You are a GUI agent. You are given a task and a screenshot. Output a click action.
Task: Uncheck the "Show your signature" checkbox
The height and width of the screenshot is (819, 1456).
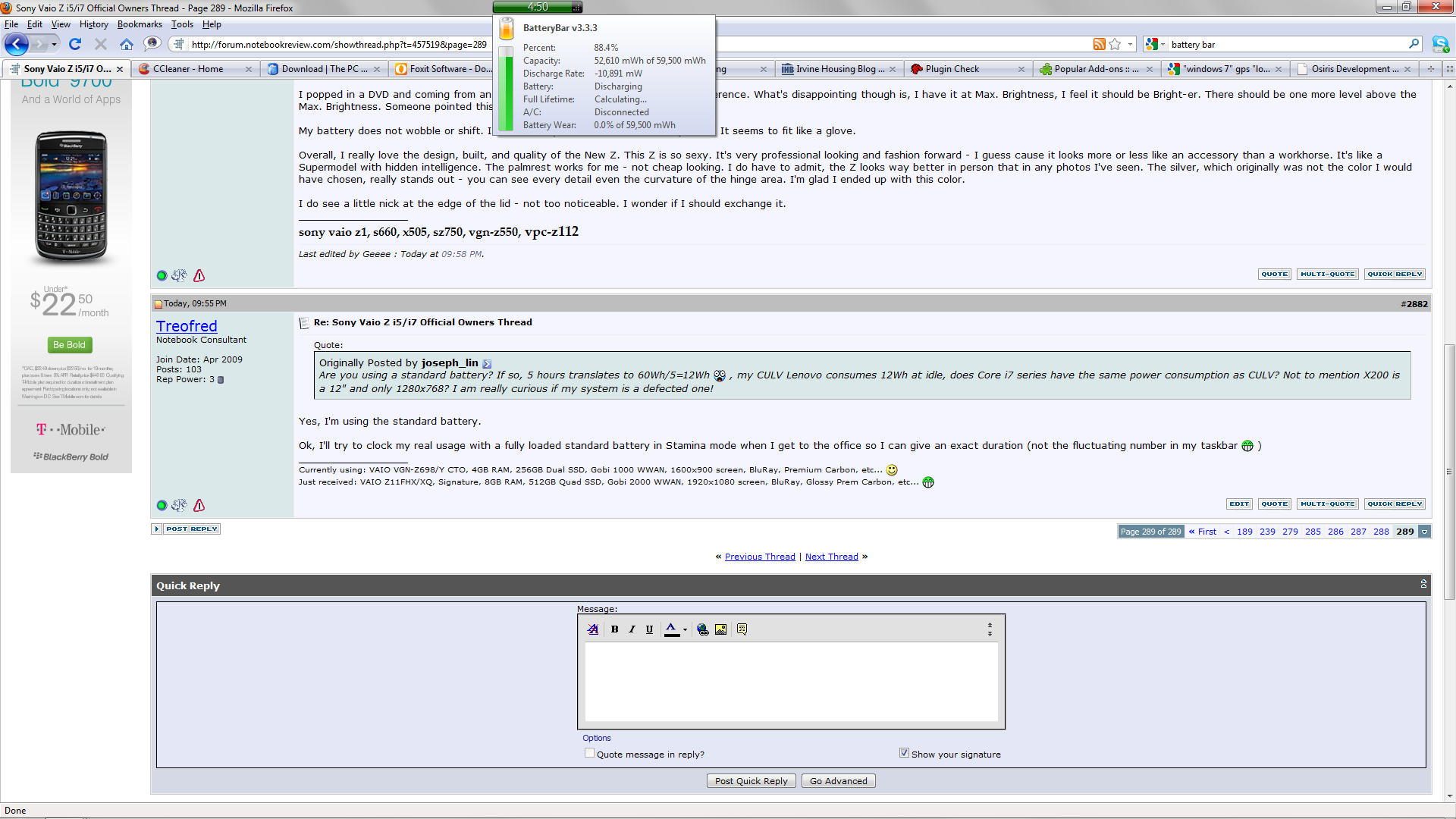[904, 753]
